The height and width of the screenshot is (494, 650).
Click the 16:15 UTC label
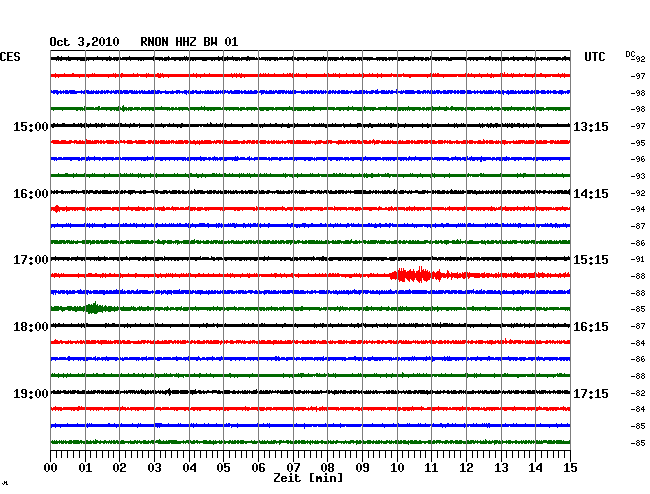pyautogui.click(x=591, y=327)
